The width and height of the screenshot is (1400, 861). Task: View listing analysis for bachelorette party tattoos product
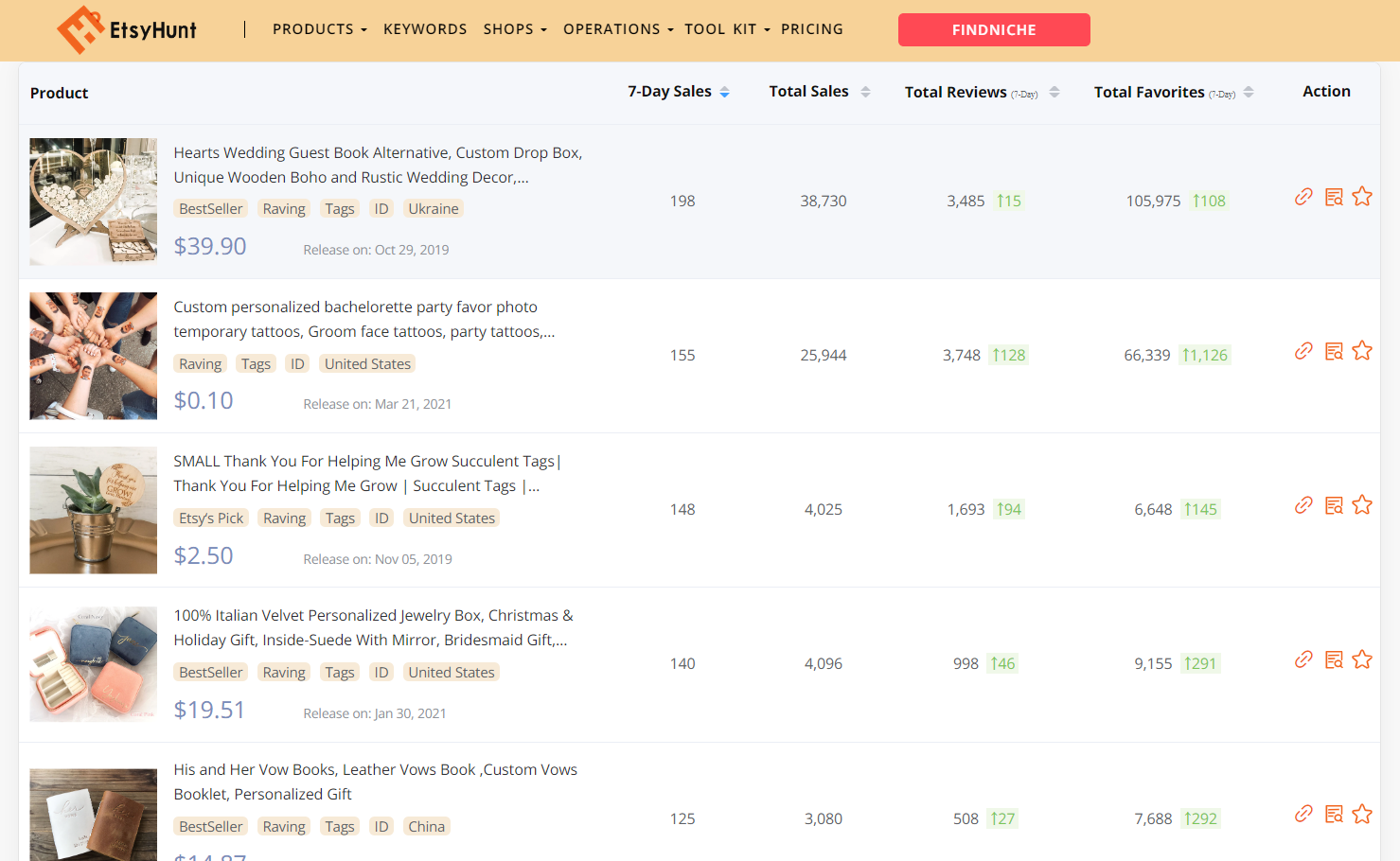[1334, 350]
